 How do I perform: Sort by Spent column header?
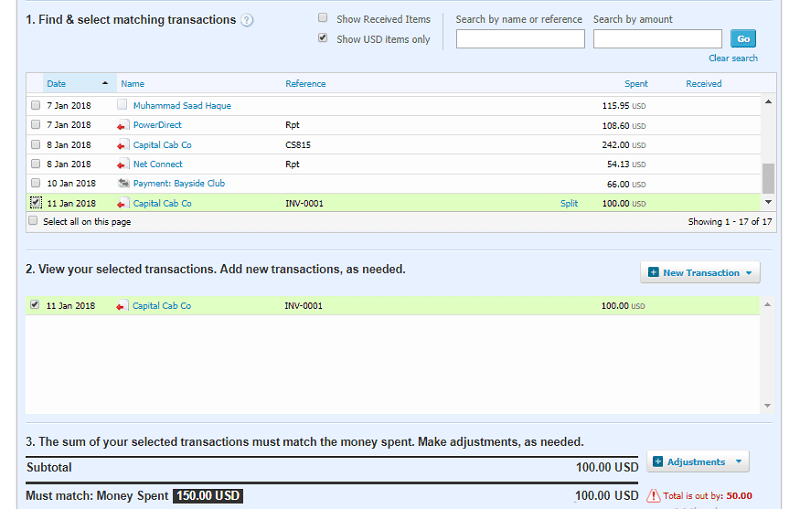[636, 84]
